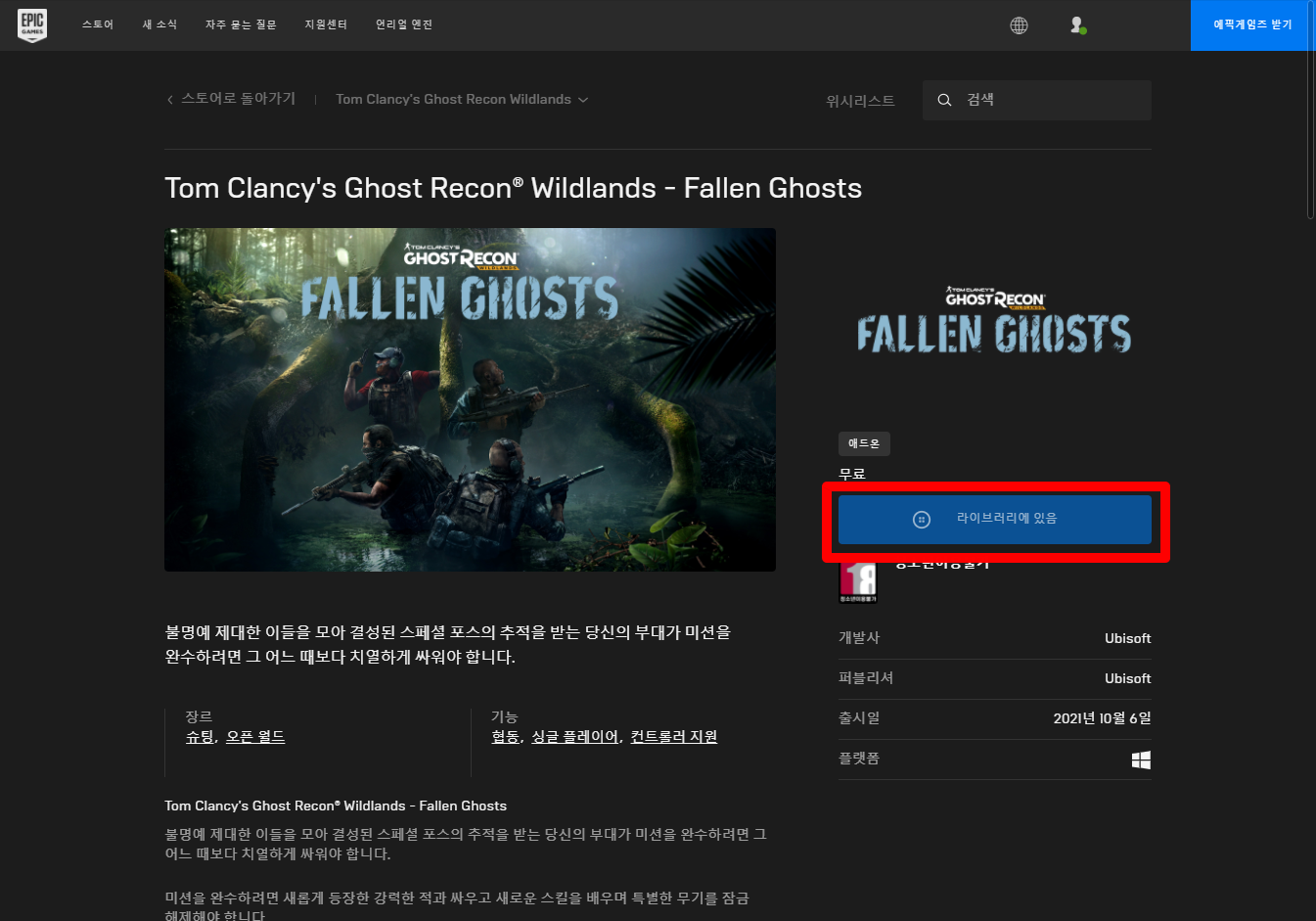Click the 무료 price label
The image size is (1316, 921).
click(x=852, y=475)
